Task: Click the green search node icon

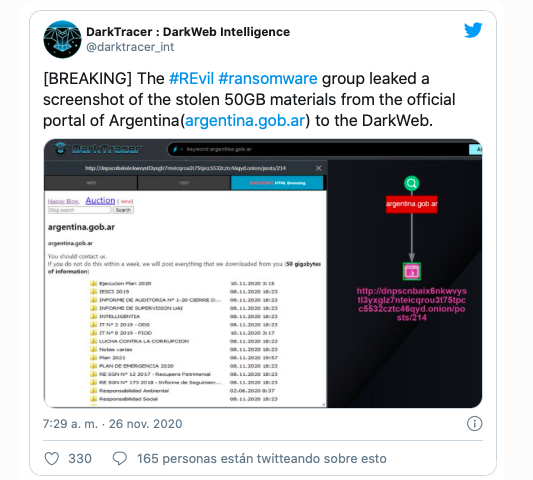Action: pyautogui.click(x=411, y=184)
